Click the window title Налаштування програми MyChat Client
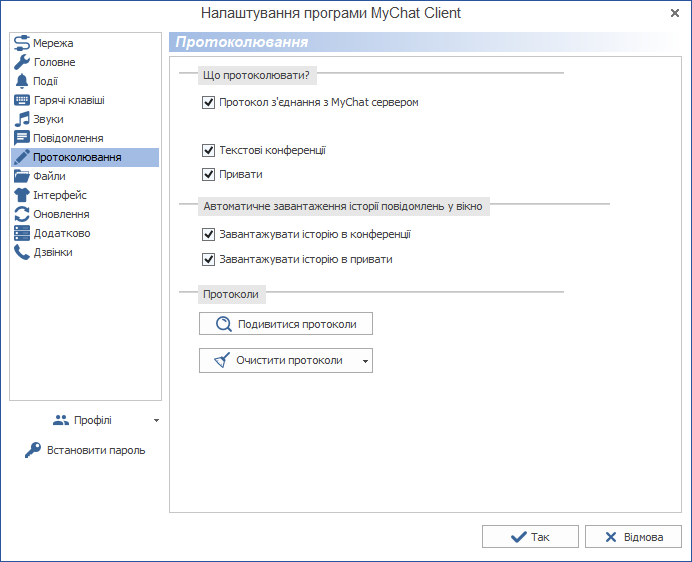This screenshot has width=692, height=562. tap(331, 13)
